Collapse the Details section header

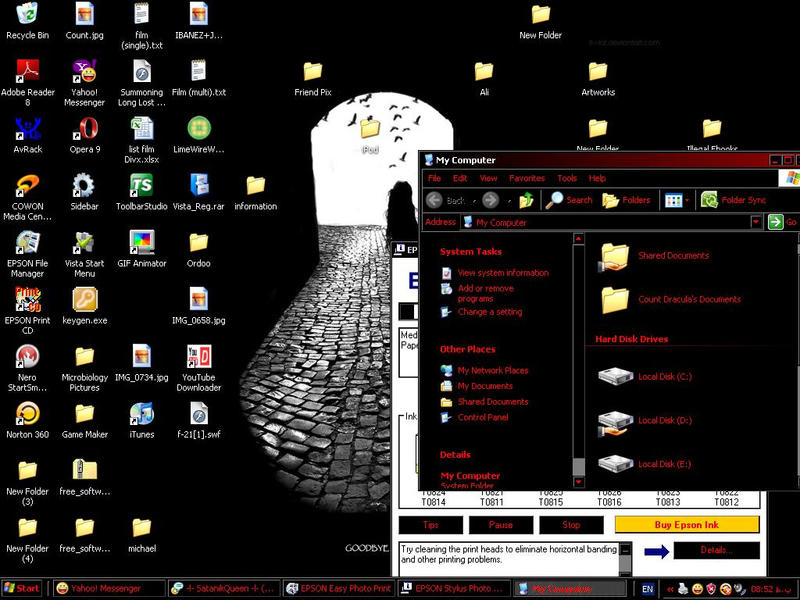coord(455,455)
